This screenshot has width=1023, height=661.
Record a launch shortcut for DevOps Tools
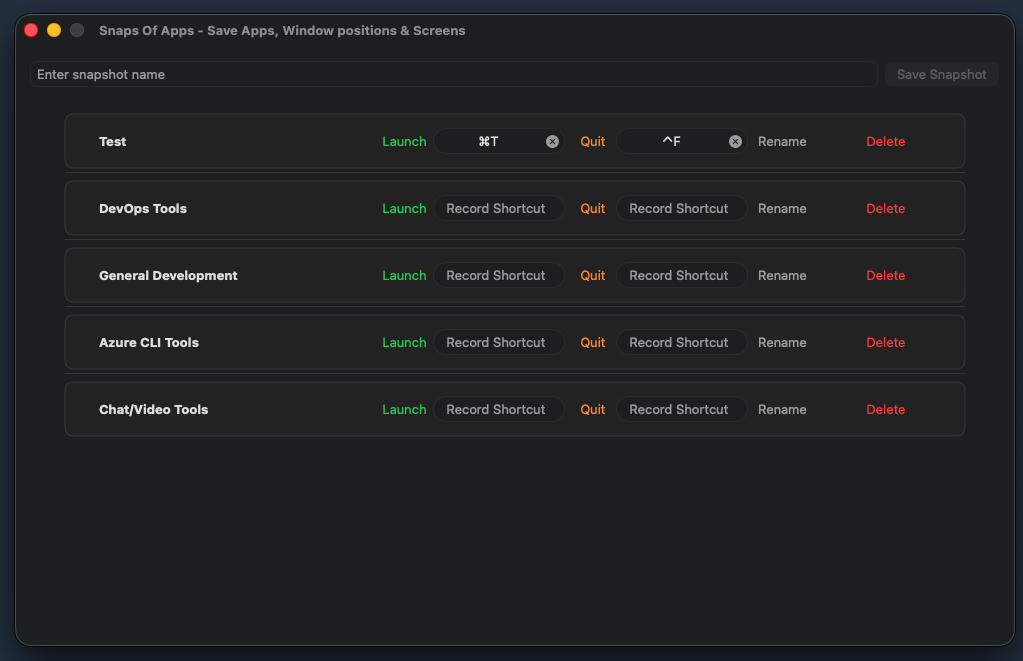498,208
